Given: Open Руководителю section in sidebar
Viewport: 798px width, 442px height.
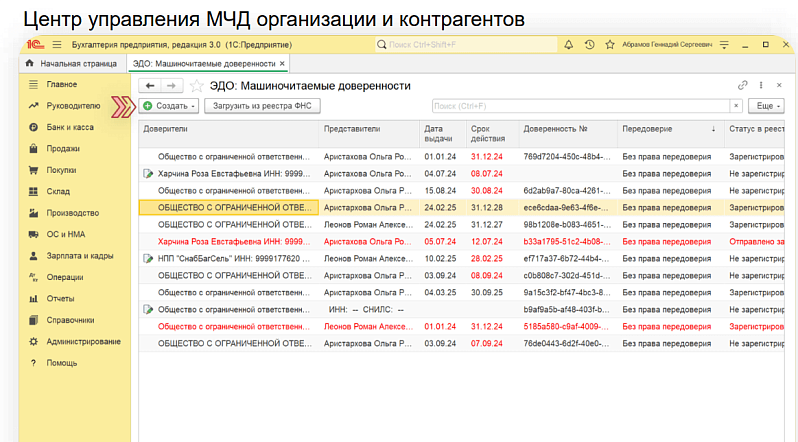Looking at the screenshot, I should pyautogui.click(x=73, y=106).
